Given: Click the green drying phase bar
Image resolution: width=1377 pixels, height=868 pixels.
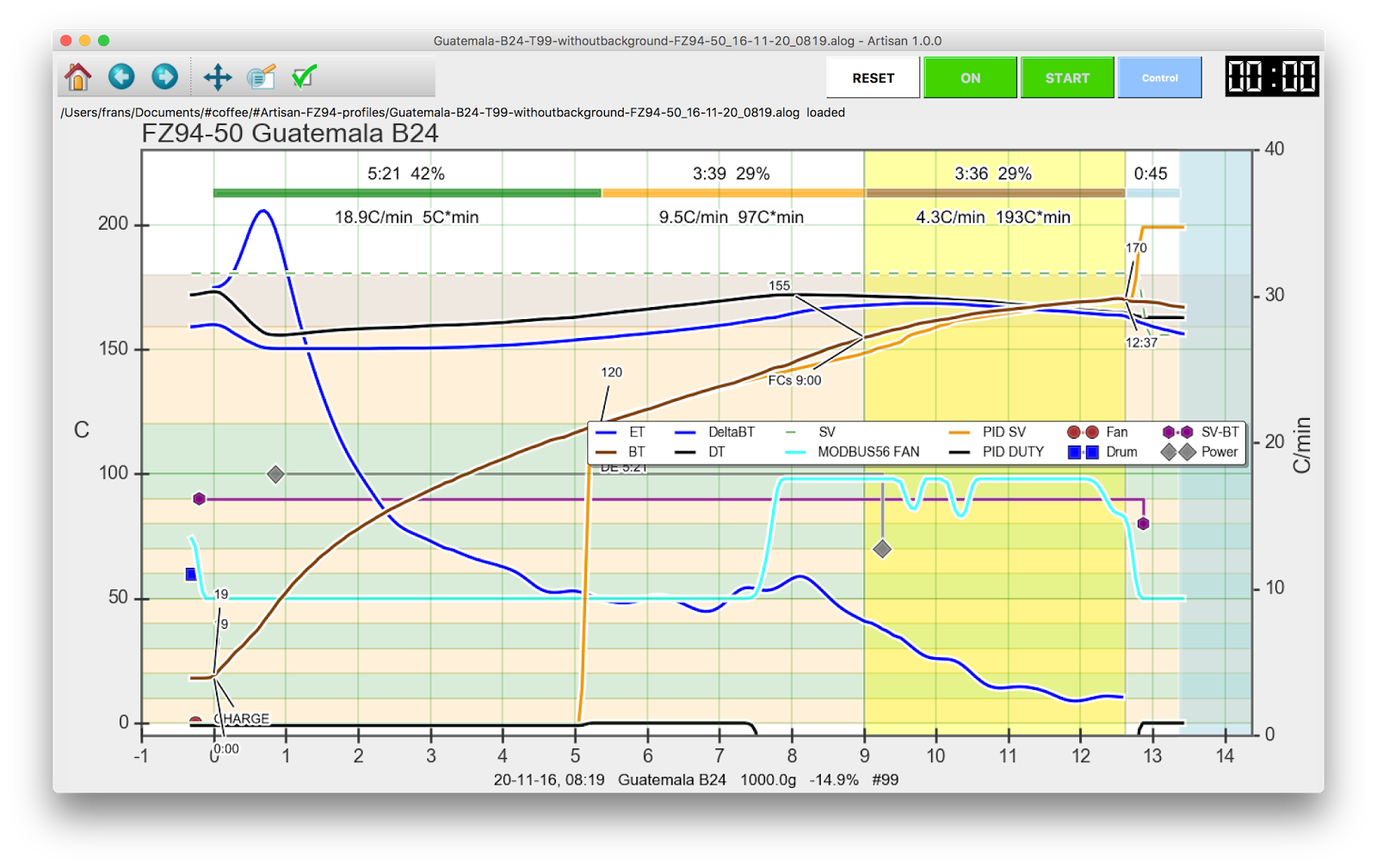Looking at the screenshot, I should coord(407,194).
